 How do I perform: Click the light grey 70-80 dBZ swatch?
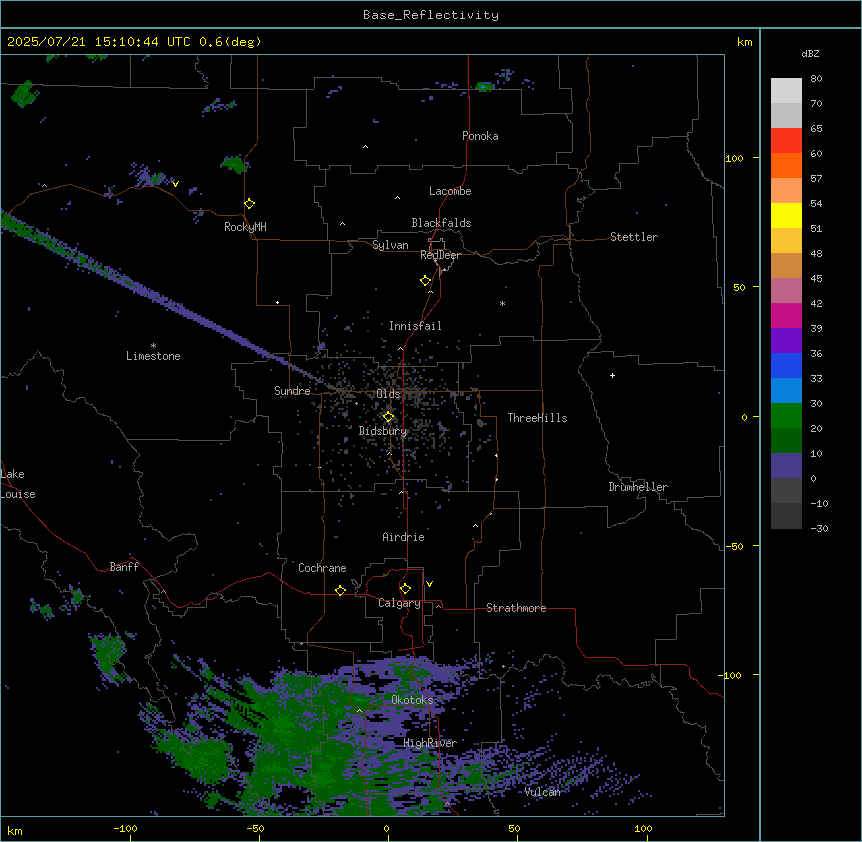[x=786, y=91]
